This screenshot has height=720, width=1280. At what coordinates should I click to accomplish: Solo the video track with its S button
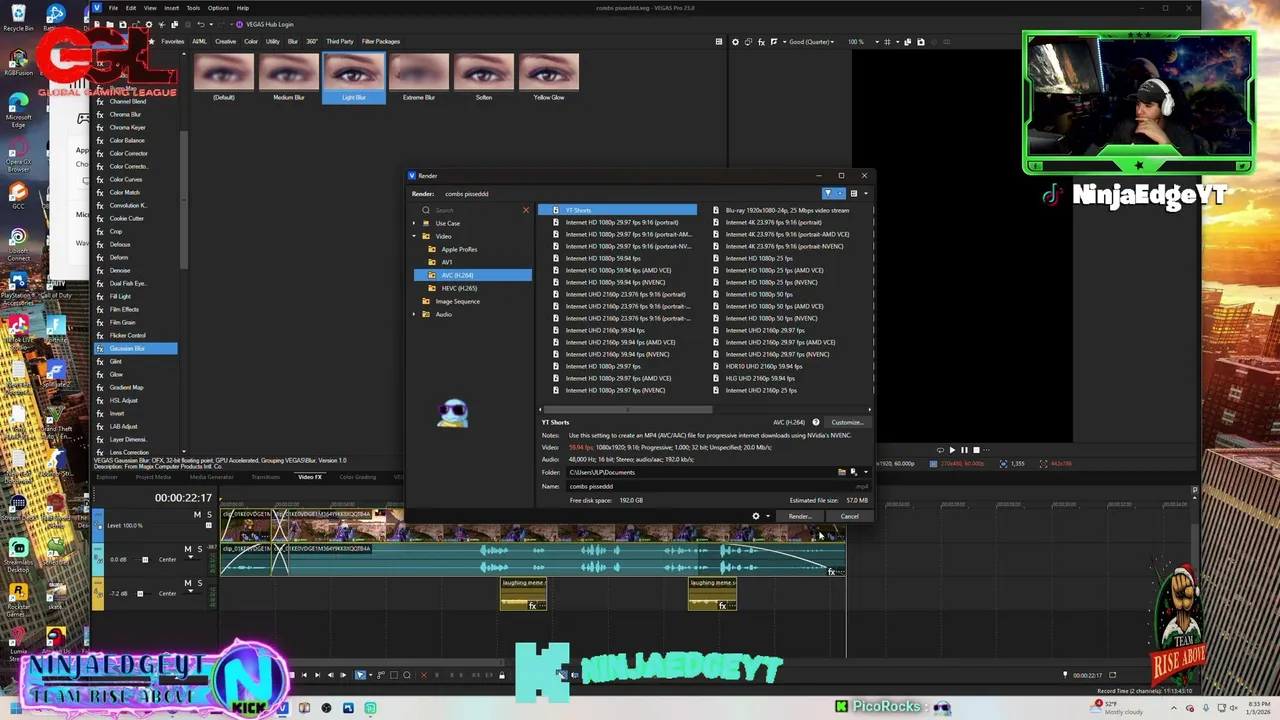209,514
